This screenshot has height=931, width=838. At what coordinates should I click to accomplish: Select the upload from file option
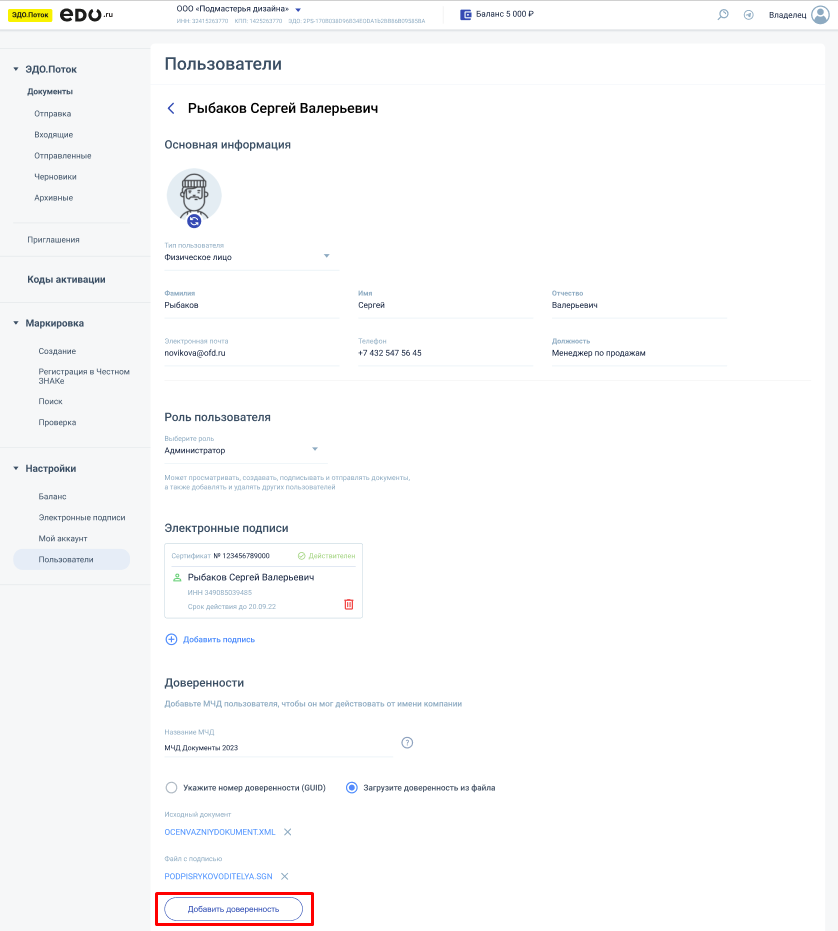point(351,787)
